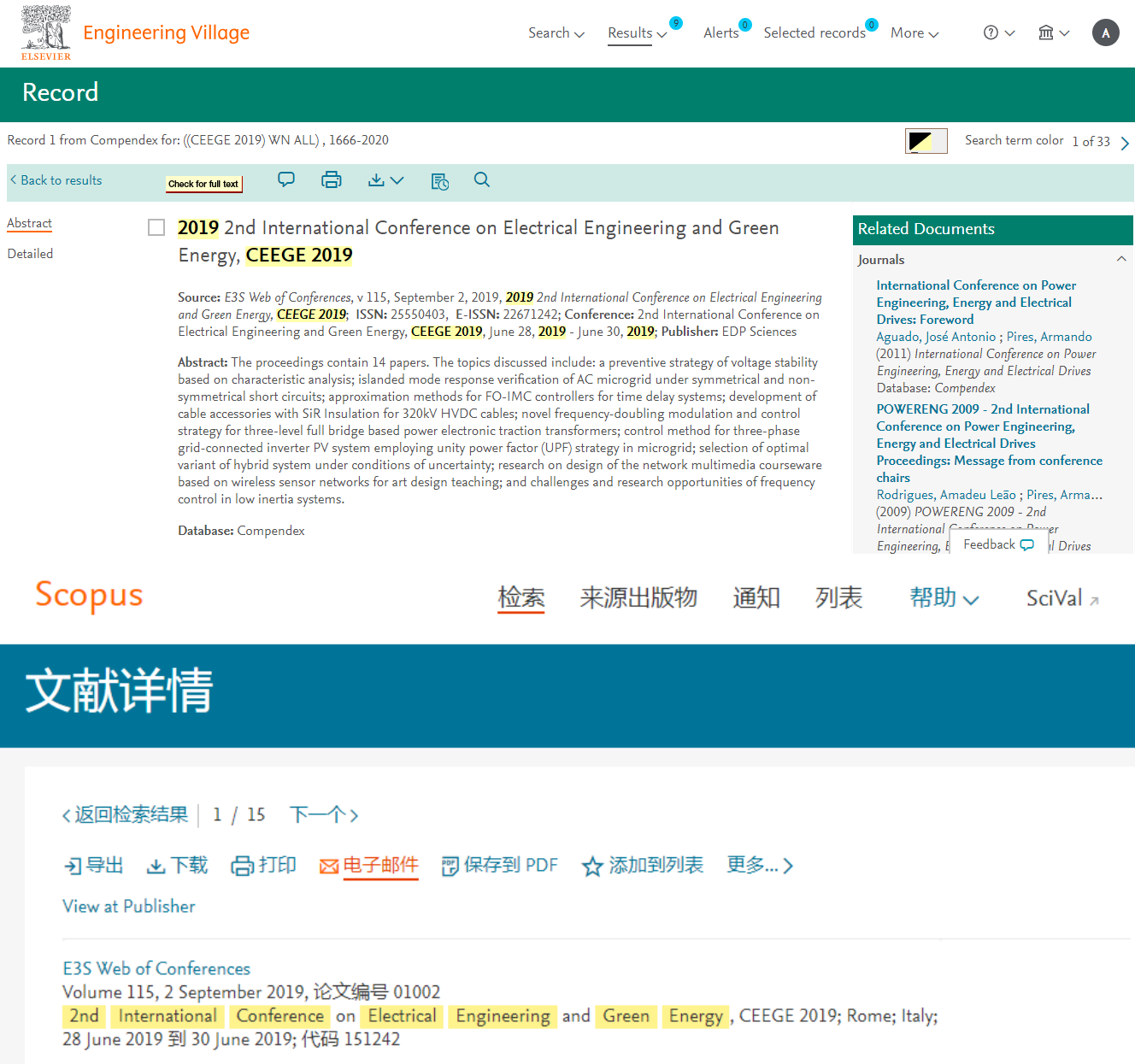Open the Feedback button
The height and width of the screenshot is (1064, 1135).
click(x=997, y=544)
